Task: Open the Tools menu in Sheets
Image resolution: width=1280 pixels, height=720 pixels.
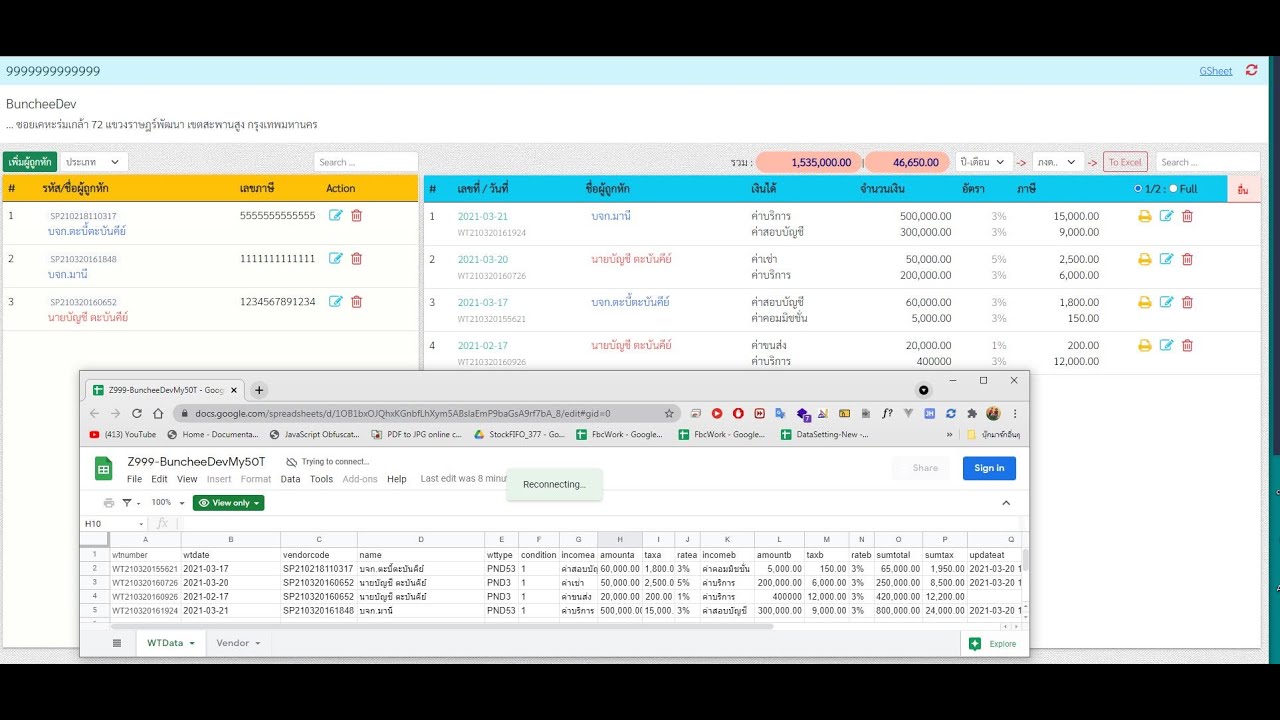Action: [321, 479]
